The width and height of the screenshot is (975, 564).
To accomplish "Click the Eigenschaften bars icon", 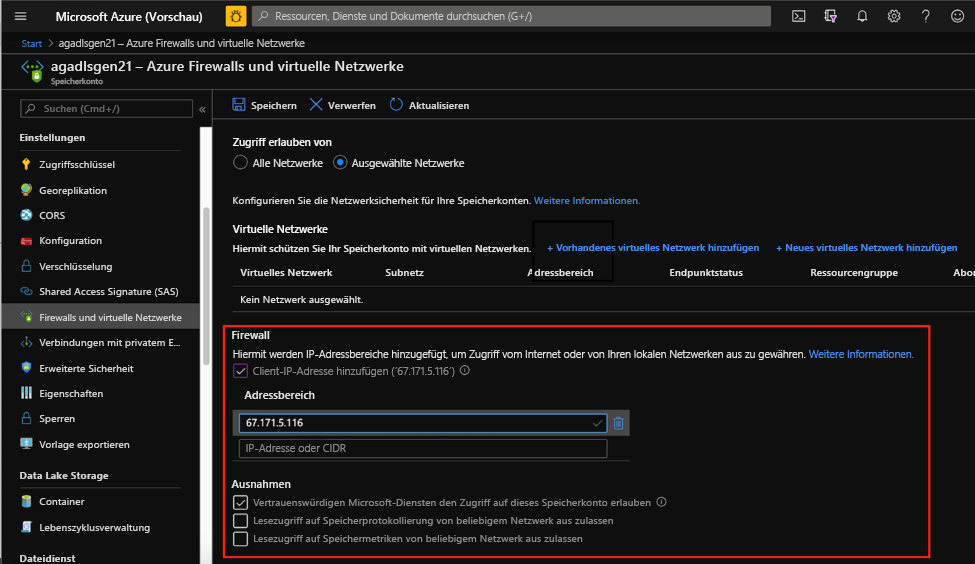I will (26, 393).
